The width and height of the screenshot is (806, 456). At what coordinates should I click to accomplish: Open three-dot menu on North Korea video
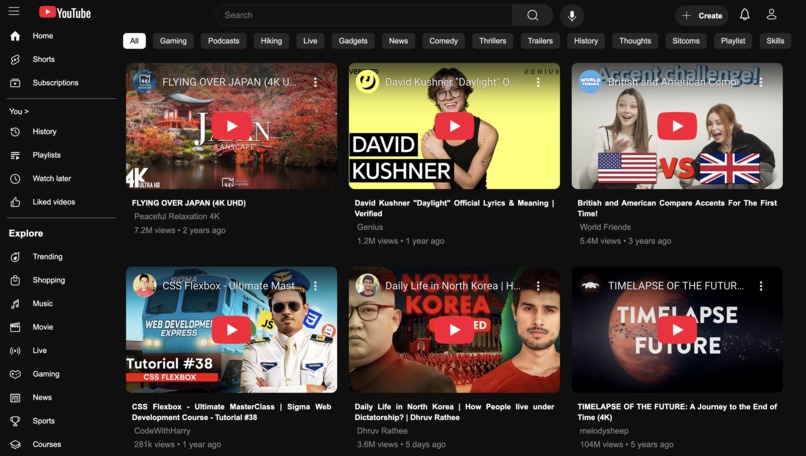(x=538, y=286)
